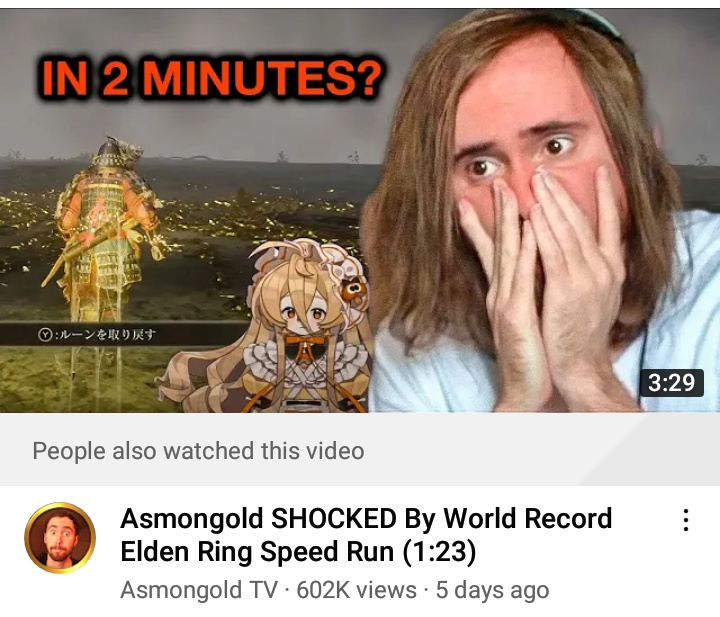Image resolution: width=720 pixels, height=617 pixels.
Task: Click the 'IN 2 MINUTES?' thumbnail text
Action: click(x=210, y=77)
